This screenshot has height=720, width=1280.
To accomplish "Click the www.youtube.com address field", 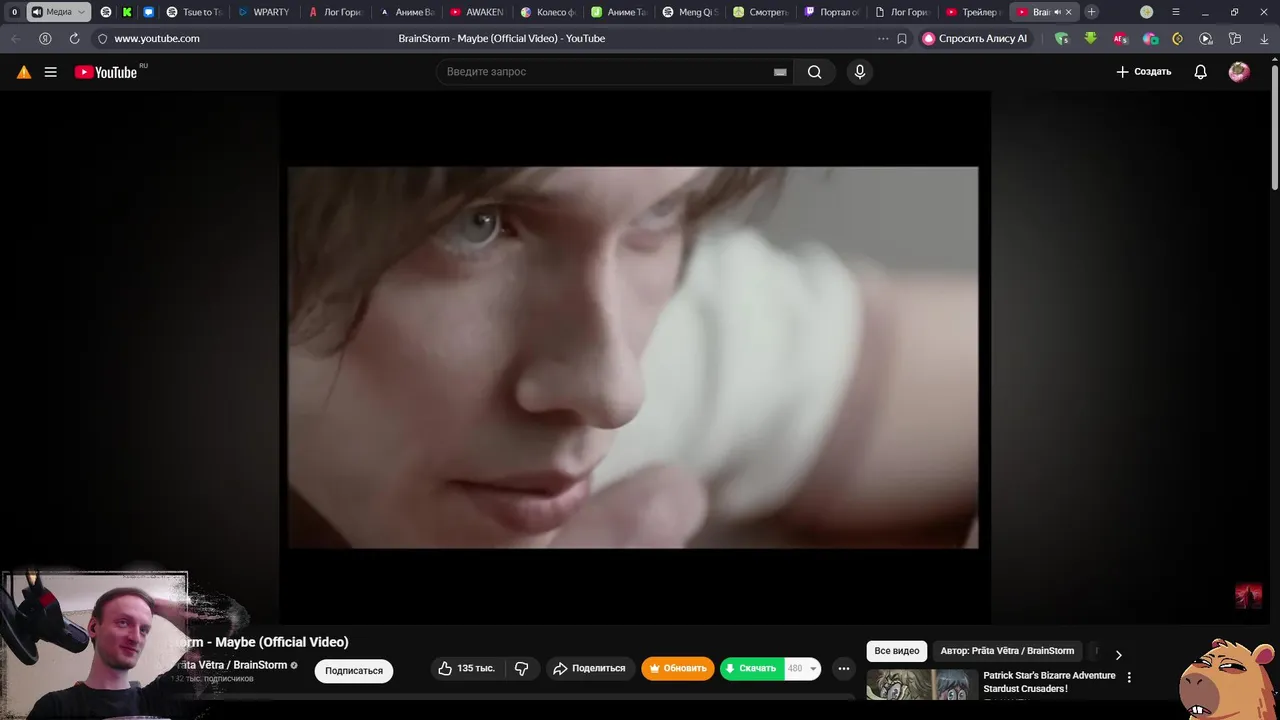I will tap(157, 39).
